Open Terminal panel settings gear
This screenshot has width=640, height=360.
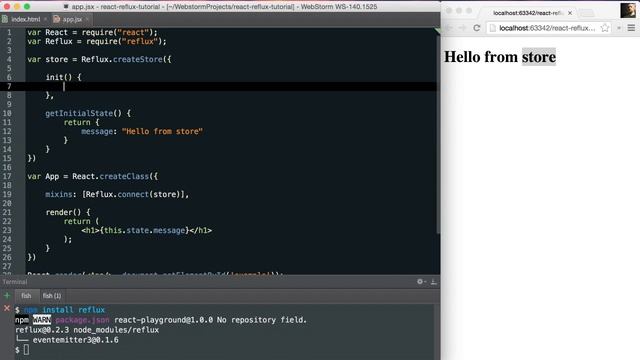(420, 282)
